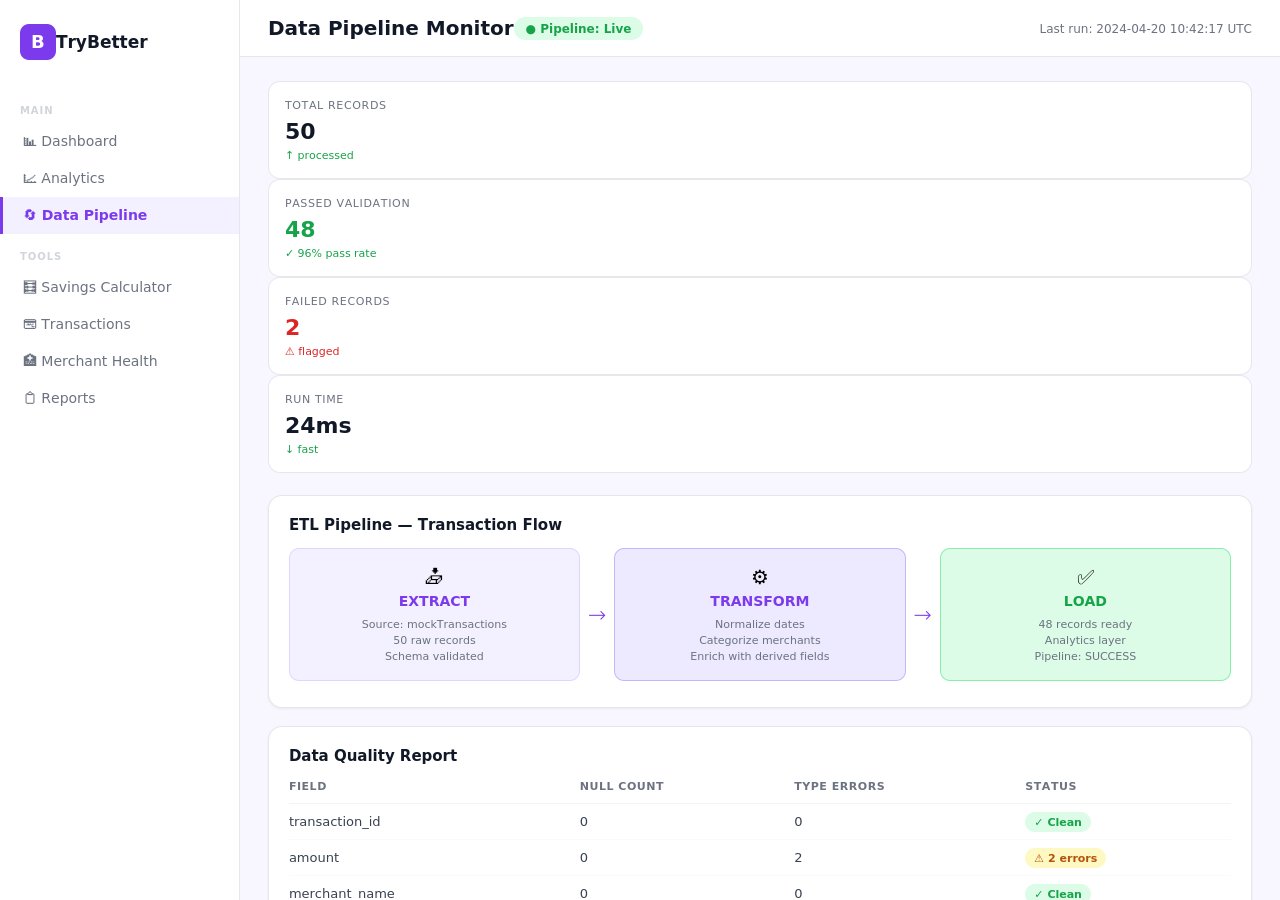The width and height of the screenshot is (1280, 900).
Task: Click the Reports clipboard icon
Action: tap(30, 399)
